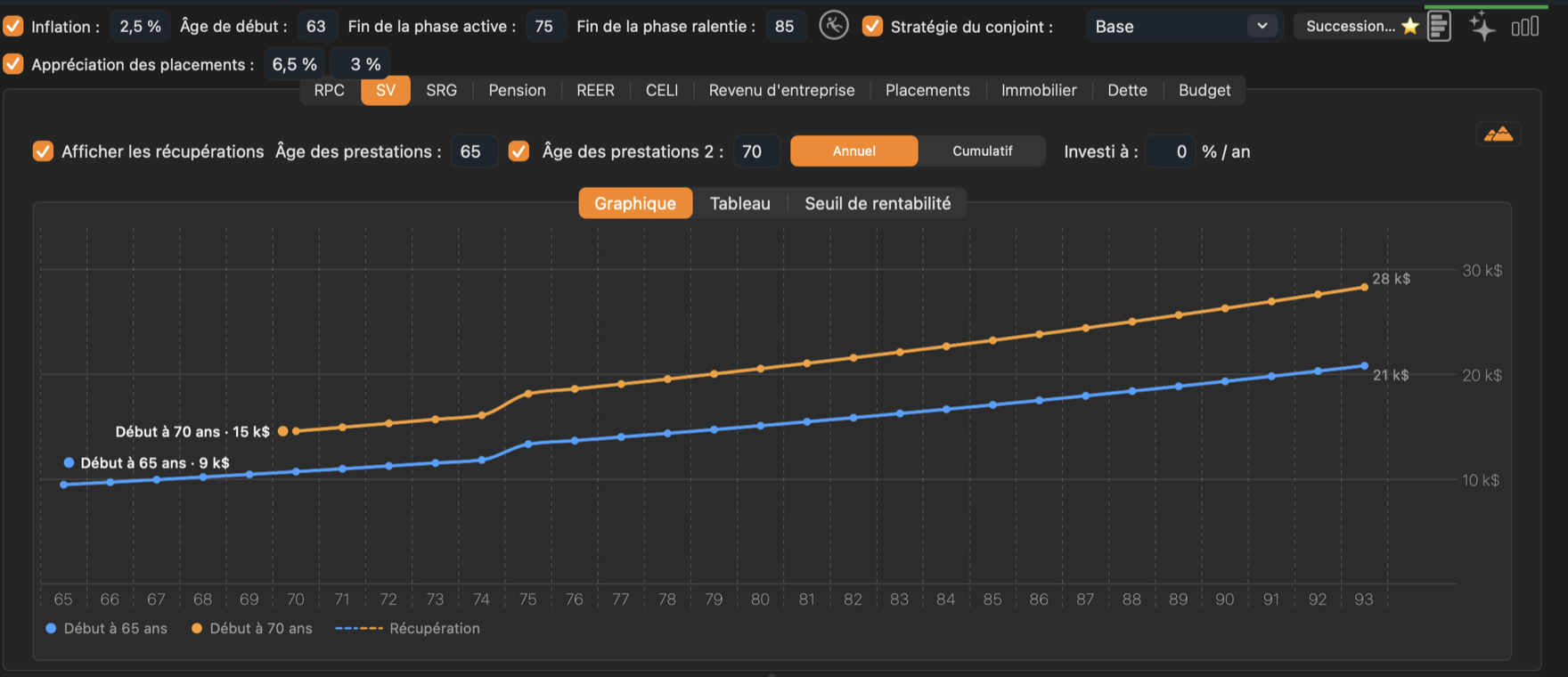Toggle Début à 65 ans legend item
The width and height of the screenshot is (1568, 677).
107,628
